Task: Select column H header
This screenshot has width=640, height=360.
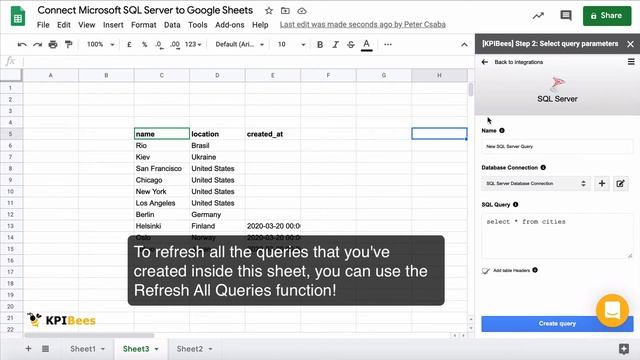Action: pyautogui.click(x=439, y=75)
